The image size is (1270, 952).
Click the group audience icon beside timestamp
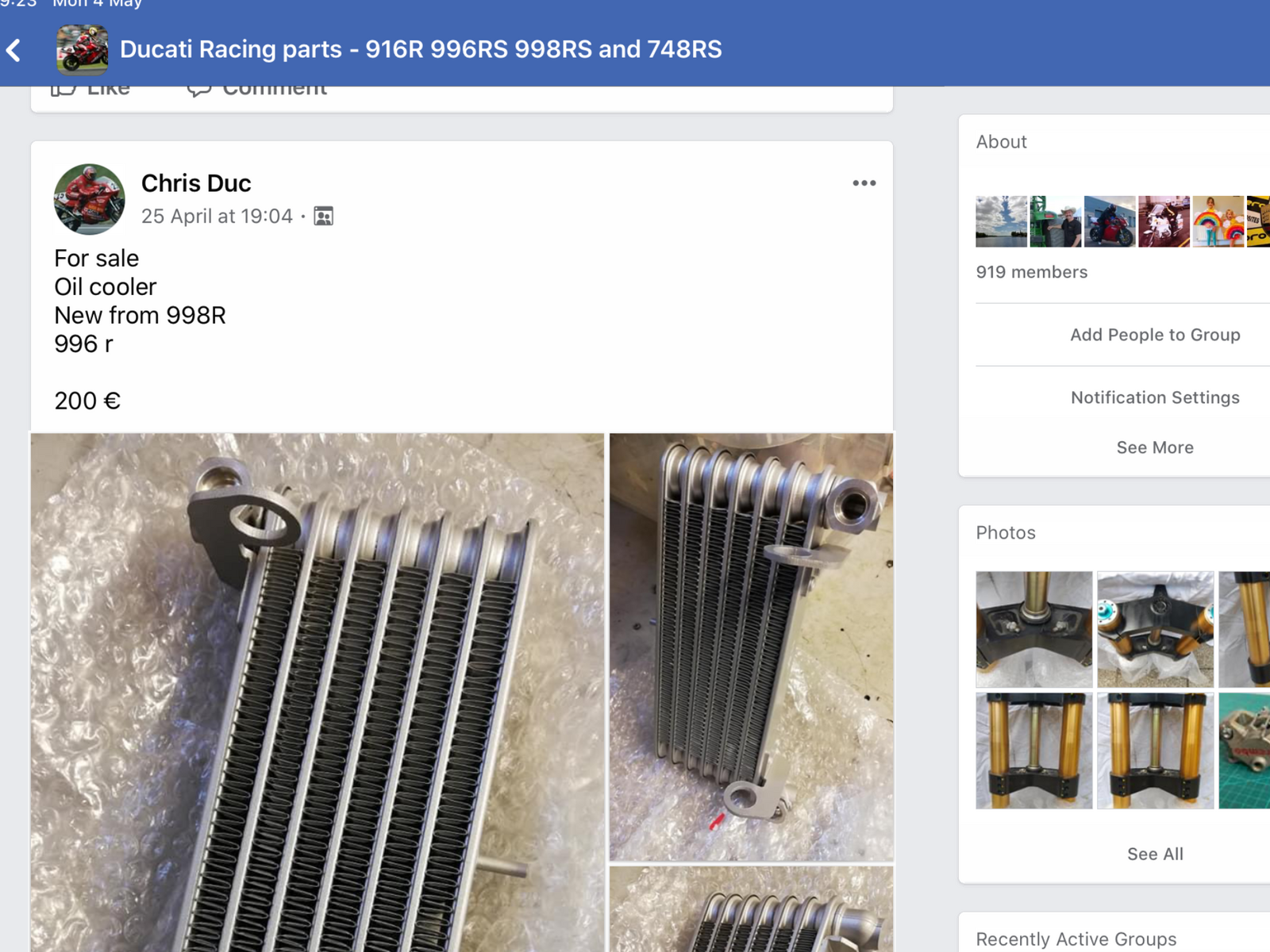(x=324, y=216)
